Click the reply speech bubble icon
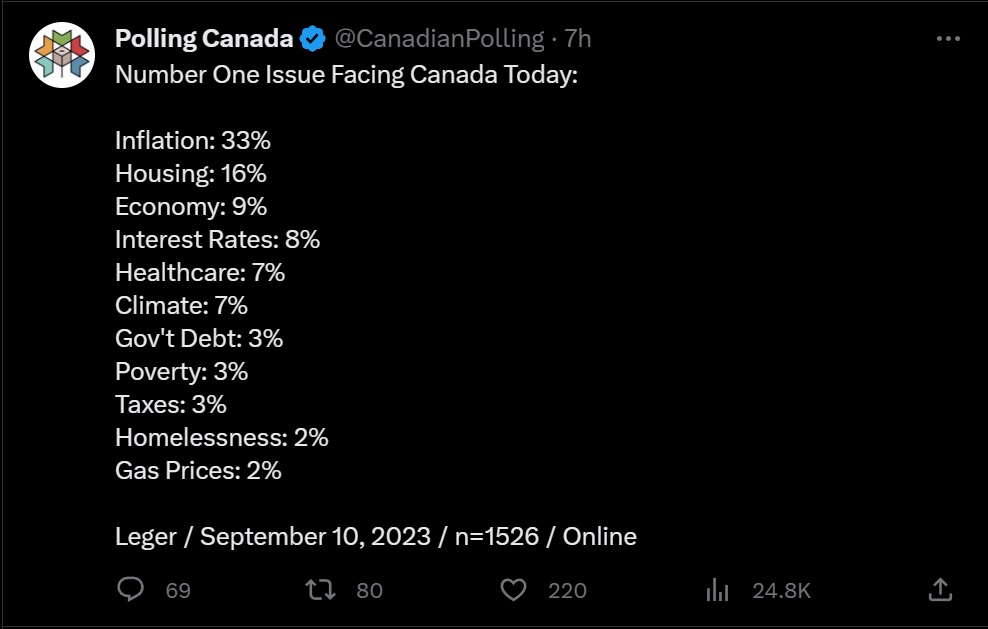 click(131, 590)
